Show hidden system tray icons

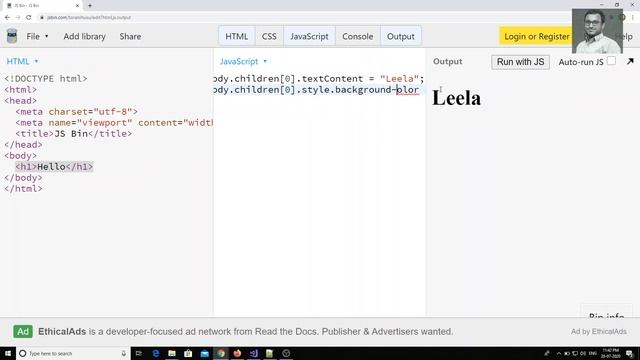(x=559, y=353)
